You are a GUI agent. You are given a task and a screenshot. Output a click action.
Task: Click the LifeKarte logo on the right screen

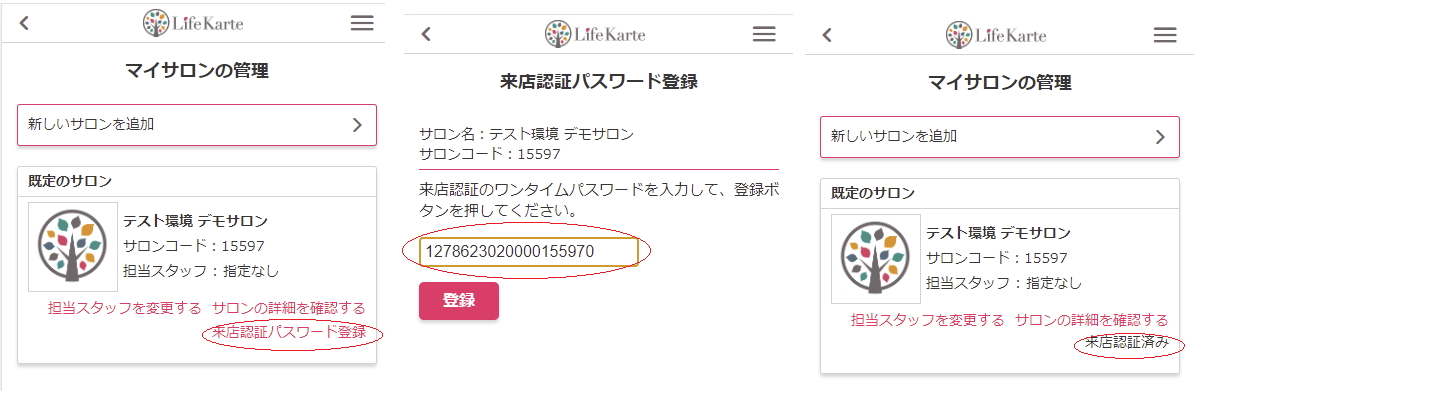click(996, 34)
